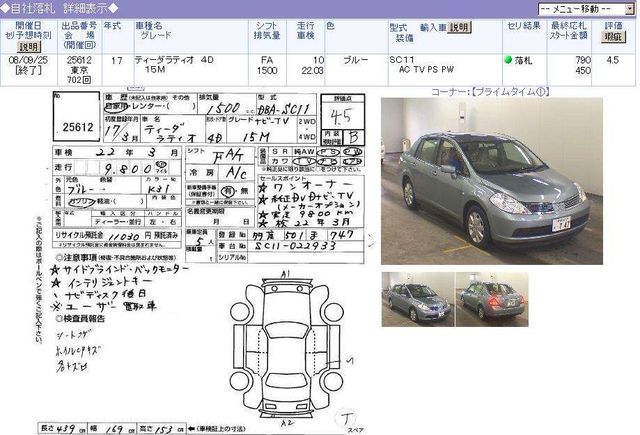Click the start price value 450
The width and height of the screenshot is (640, 435).
point(583,70)
